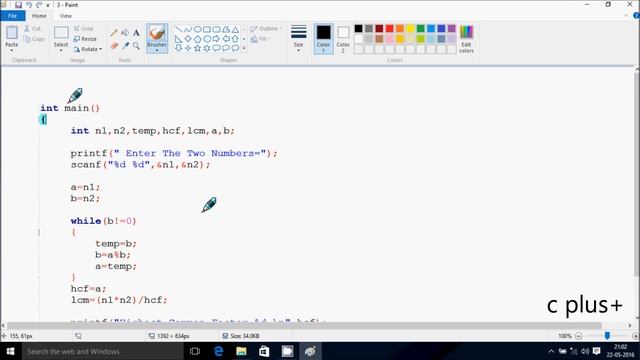The image size is (640, 360).
Task: Click the Paste clipboard icon
Action: pos(12,33)
